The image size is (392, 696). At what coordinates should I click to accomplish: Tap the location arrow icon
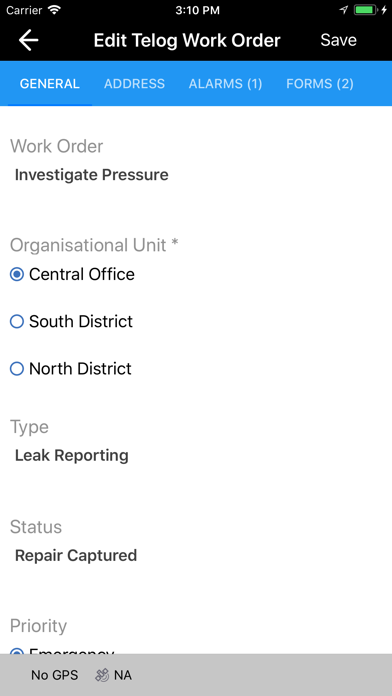click(x=344, y=10)
